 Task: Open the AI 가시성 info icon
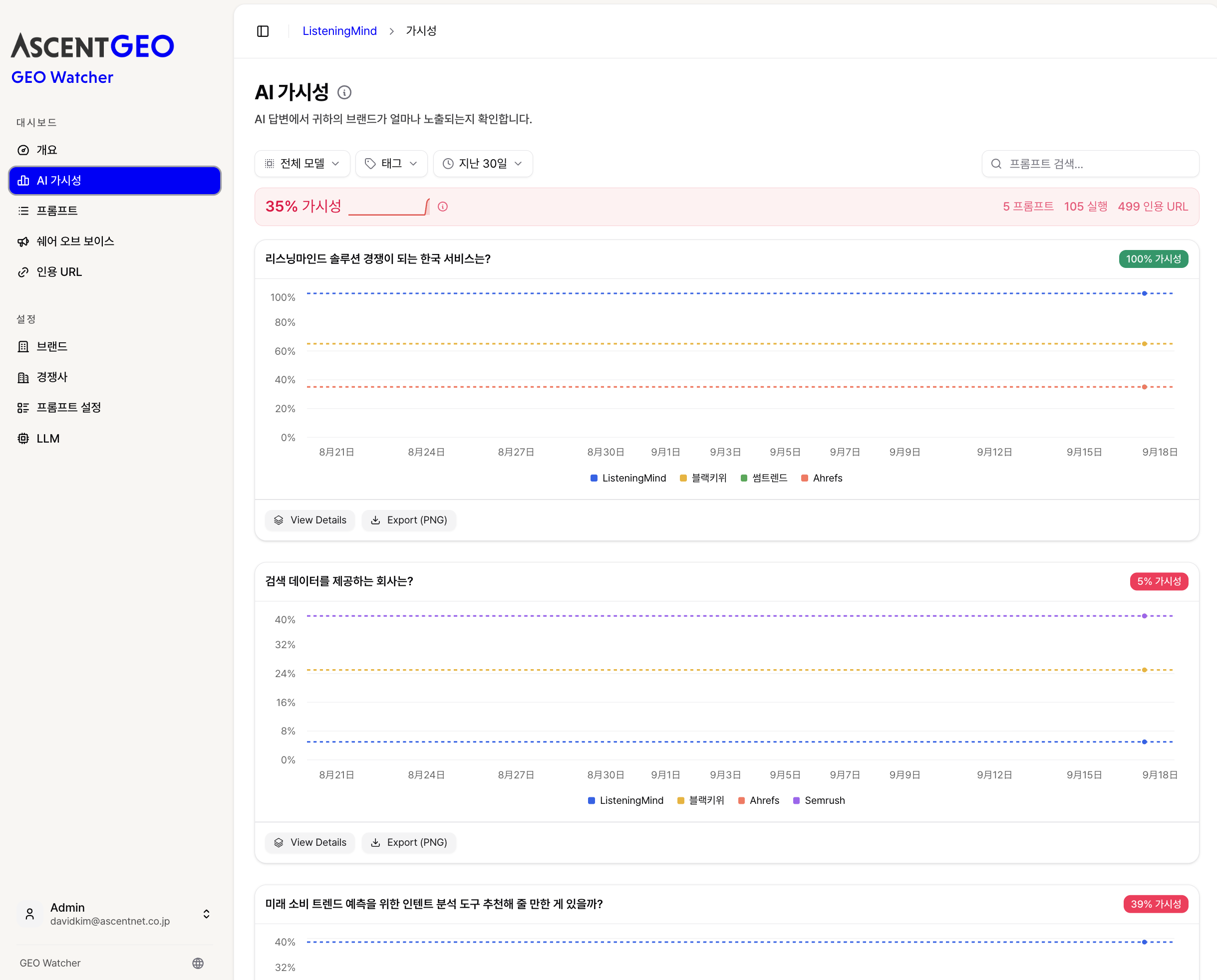click(x=344, y=92)
